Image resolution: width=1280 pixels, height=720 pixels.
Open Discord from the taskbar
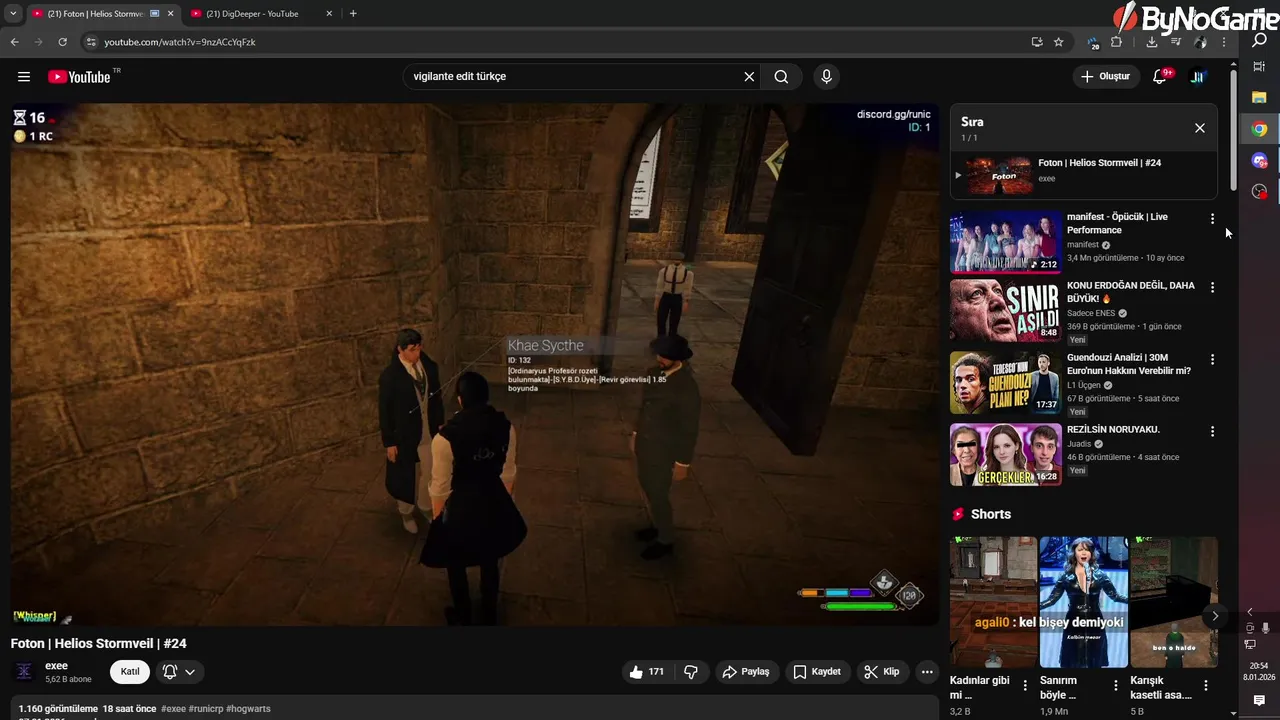point(1259,160)
